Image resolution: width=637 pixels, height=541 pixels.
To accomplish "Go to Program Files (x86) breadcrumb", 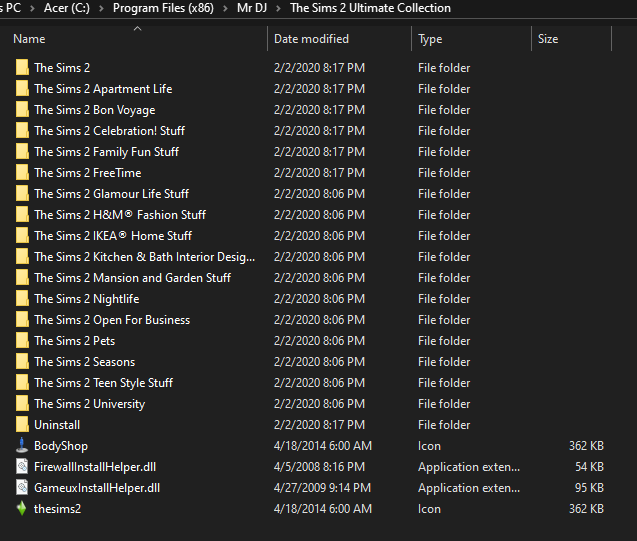I will click(163, 8).
